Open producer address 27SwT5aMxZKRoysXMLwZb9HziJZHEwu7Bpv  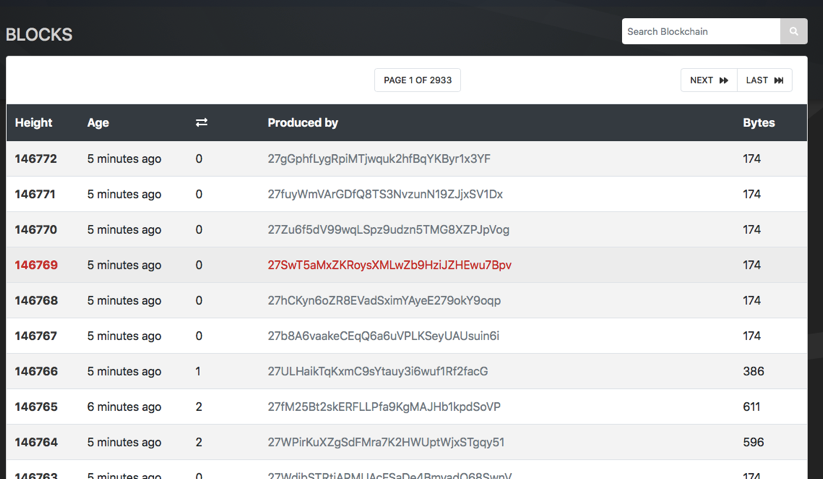(389, 265)
